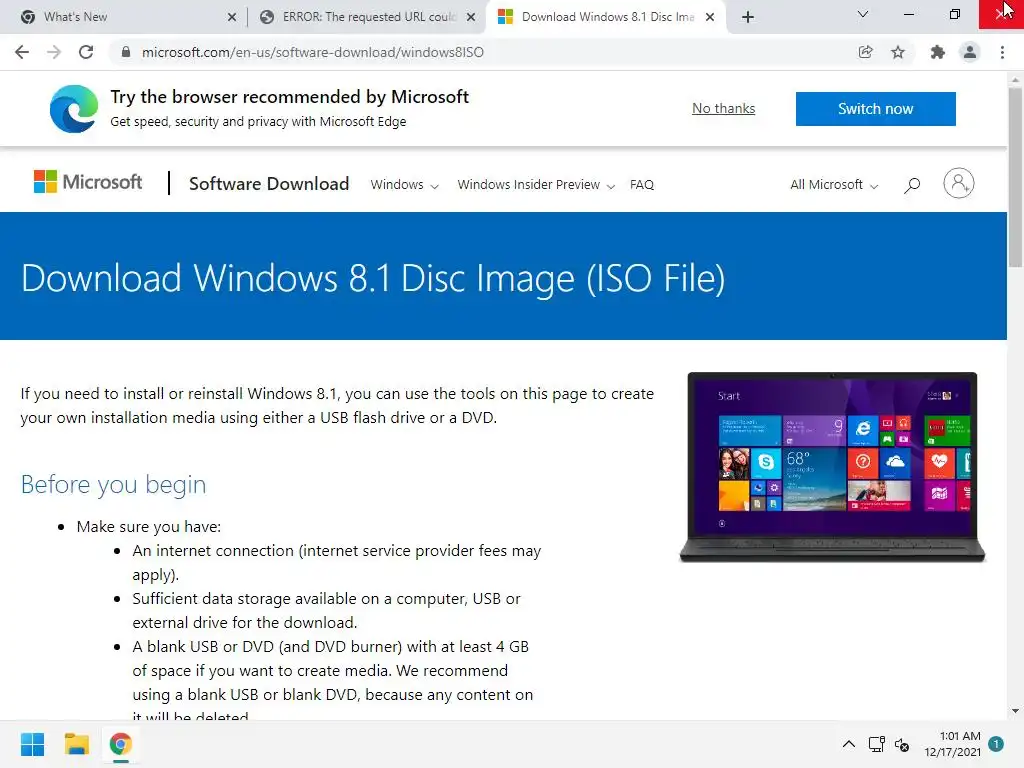View site security lock information
Viewport: 1024px width, 768px height.
tap(126, 52)
